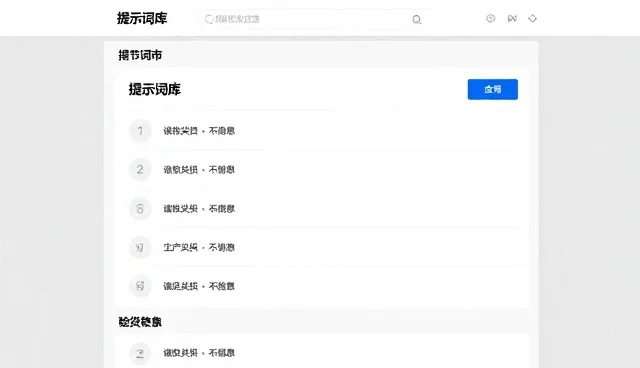Click the flag icon in the header
Viewport: 640px width, 368px height.
coord(512,18)
